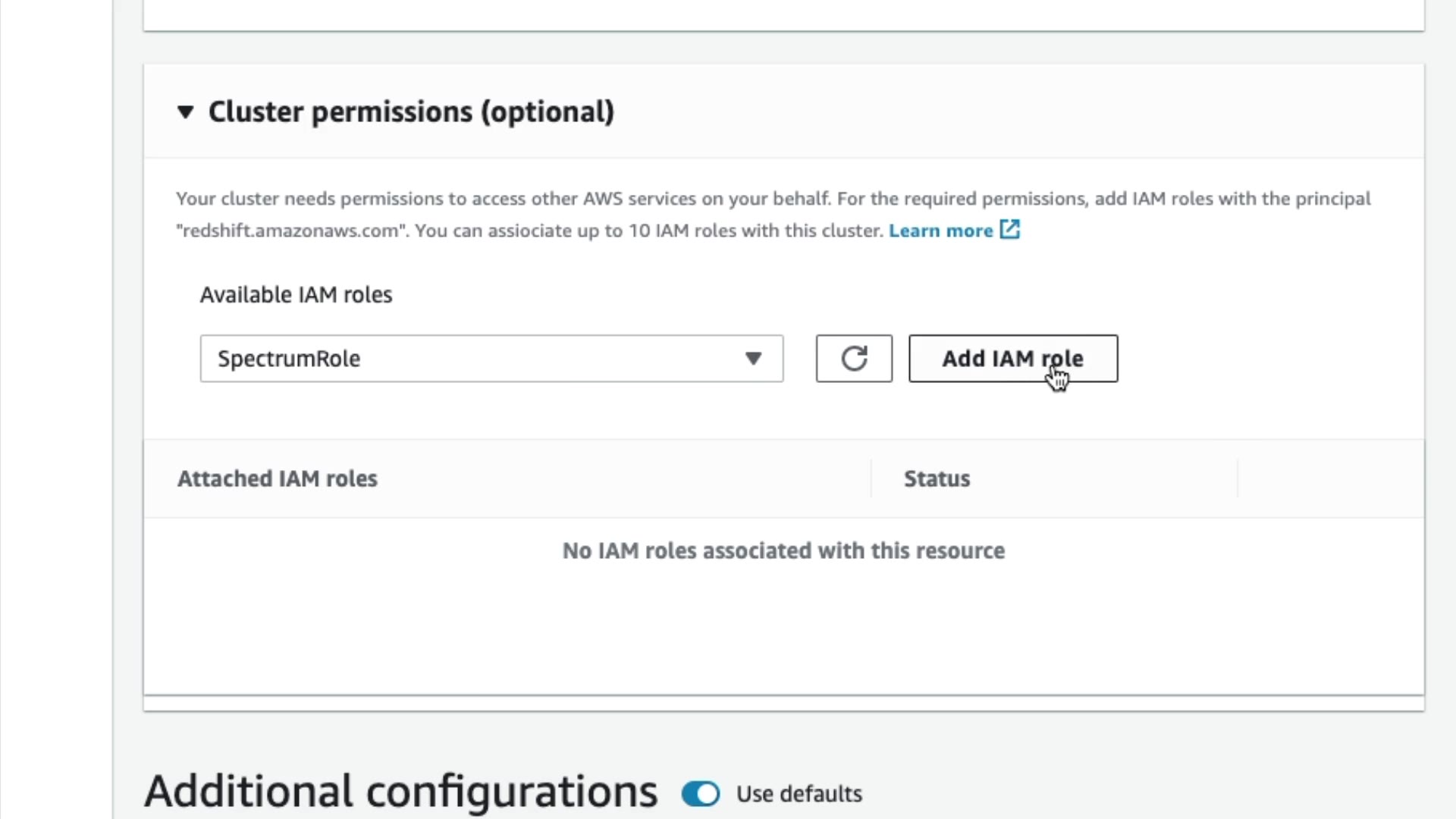Viewport: 1456px width, 819px height.
Task: Sort by Attached IAM roles column header
Action: click(278, 479)
